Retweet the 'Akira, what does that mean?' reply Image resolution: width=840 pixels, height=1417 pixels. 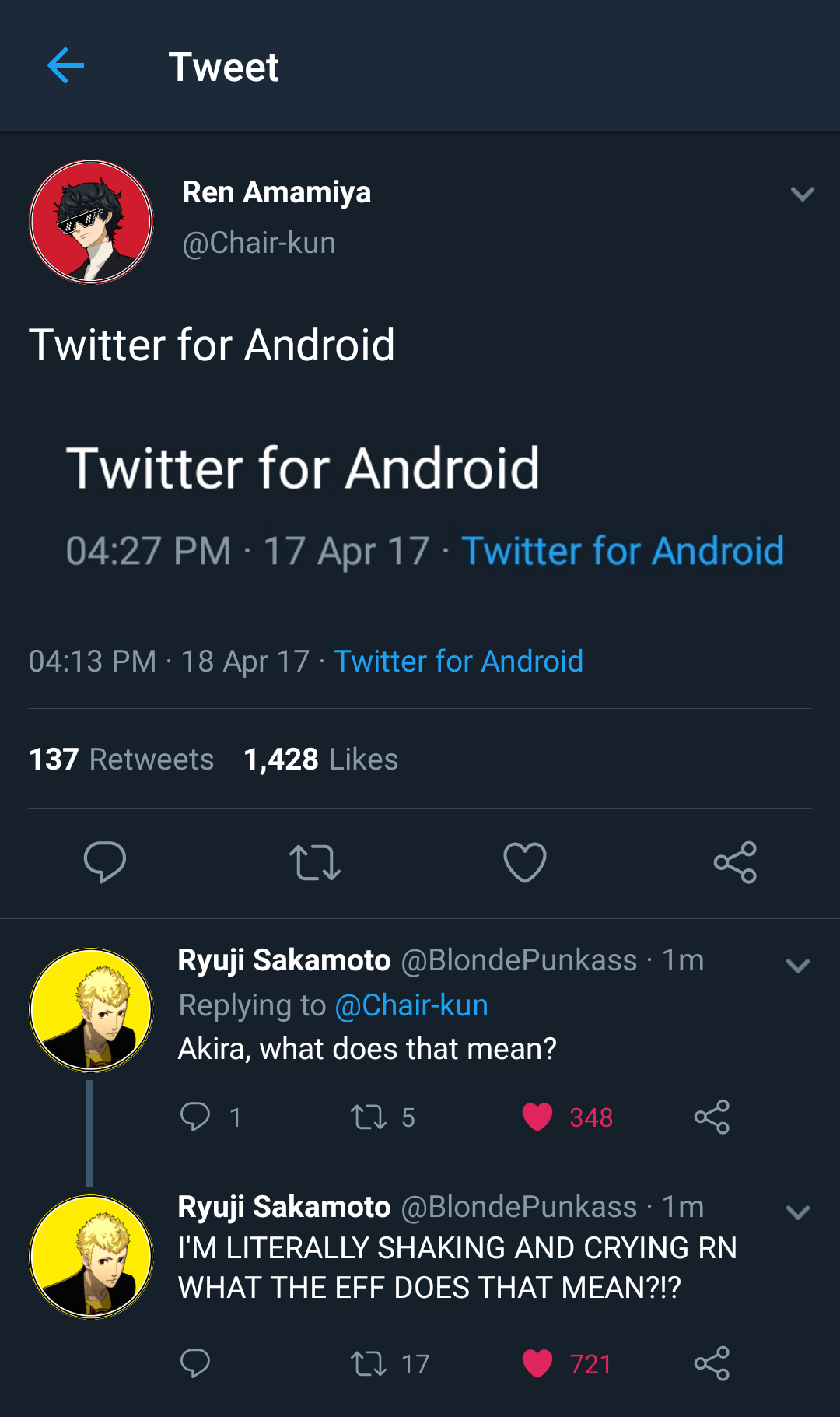coord(369,1117)
